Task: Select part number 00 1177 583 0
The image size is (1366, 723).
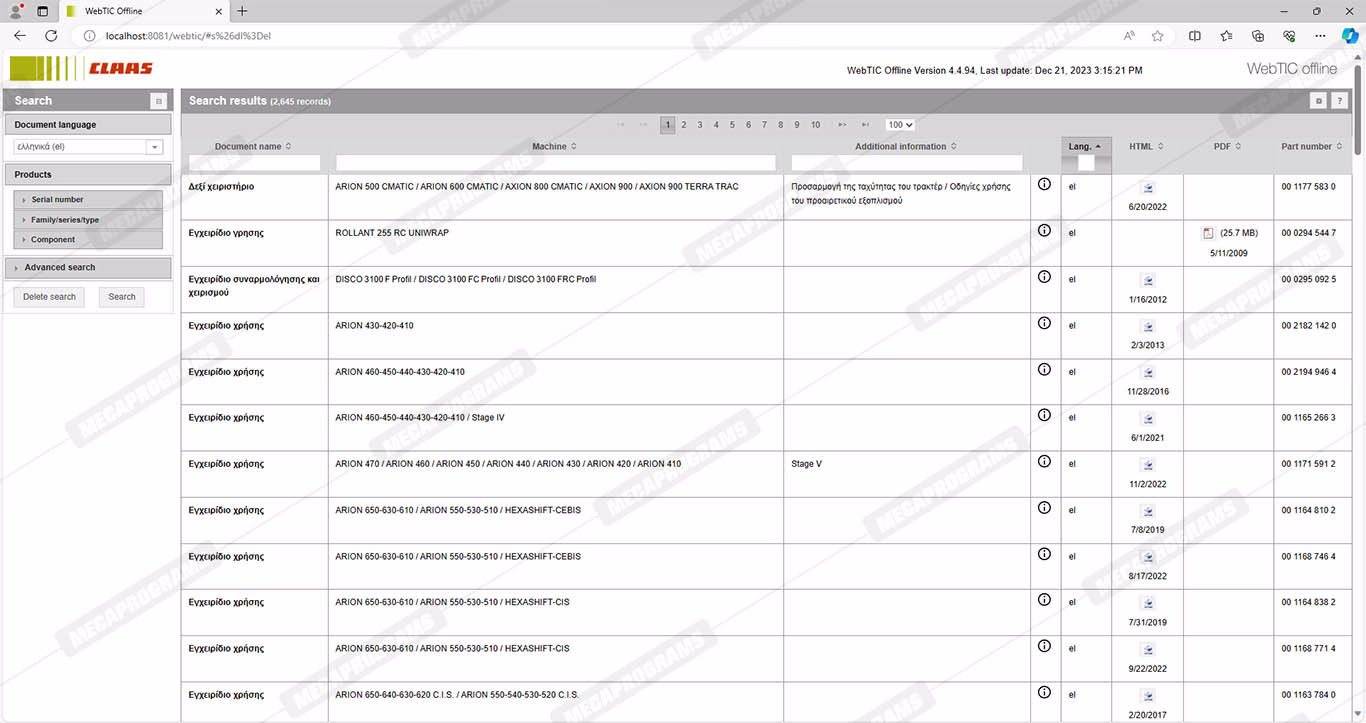Action: click(1308, 186)
